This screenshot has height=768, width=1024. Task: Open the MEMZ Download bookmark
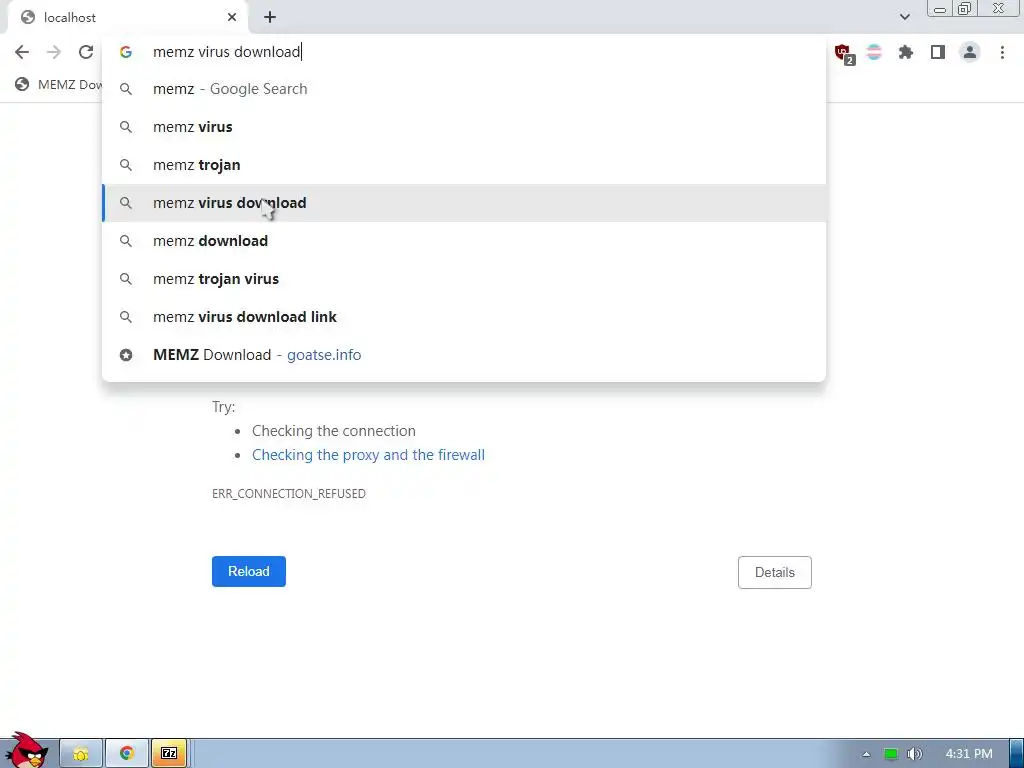tap(59, 84)
